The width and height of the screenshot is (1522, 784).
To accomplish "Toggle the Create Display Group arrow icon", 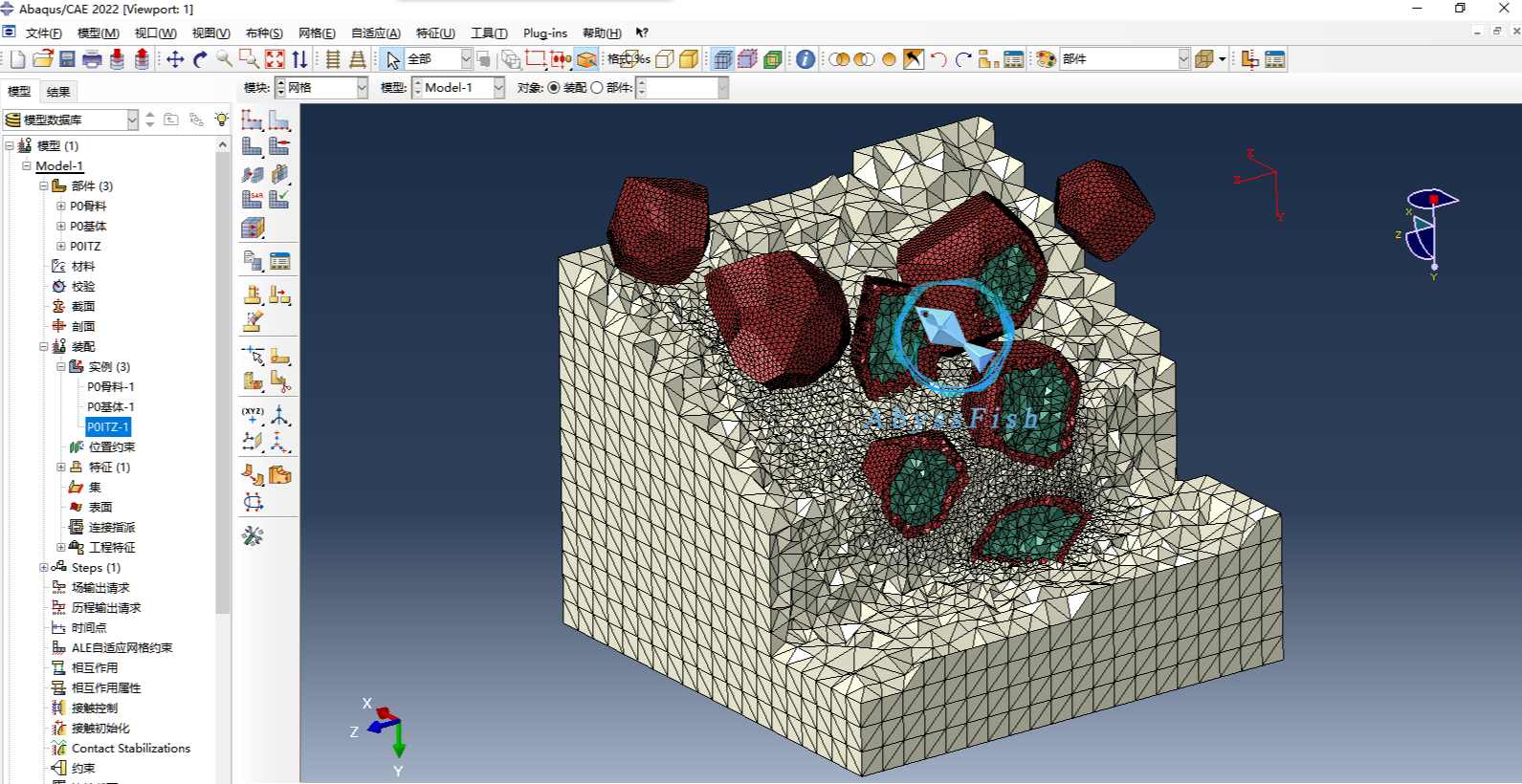I will click(x=914, y=59).
